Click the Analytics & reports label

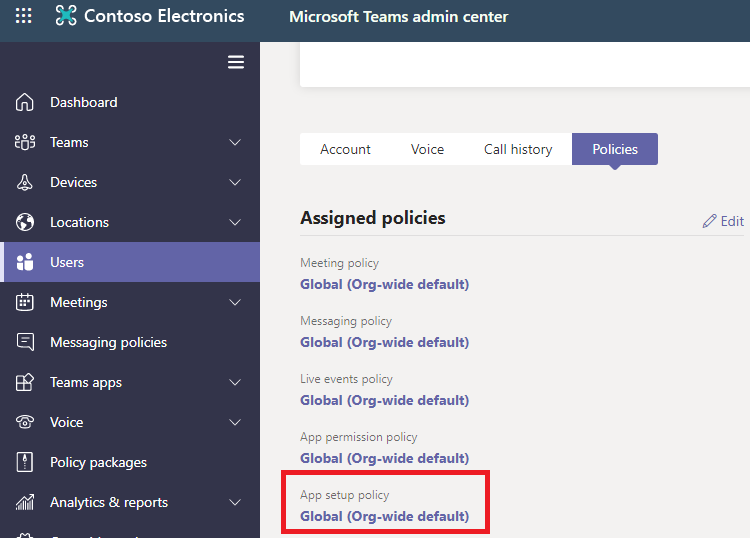click(x=109, y=502)
